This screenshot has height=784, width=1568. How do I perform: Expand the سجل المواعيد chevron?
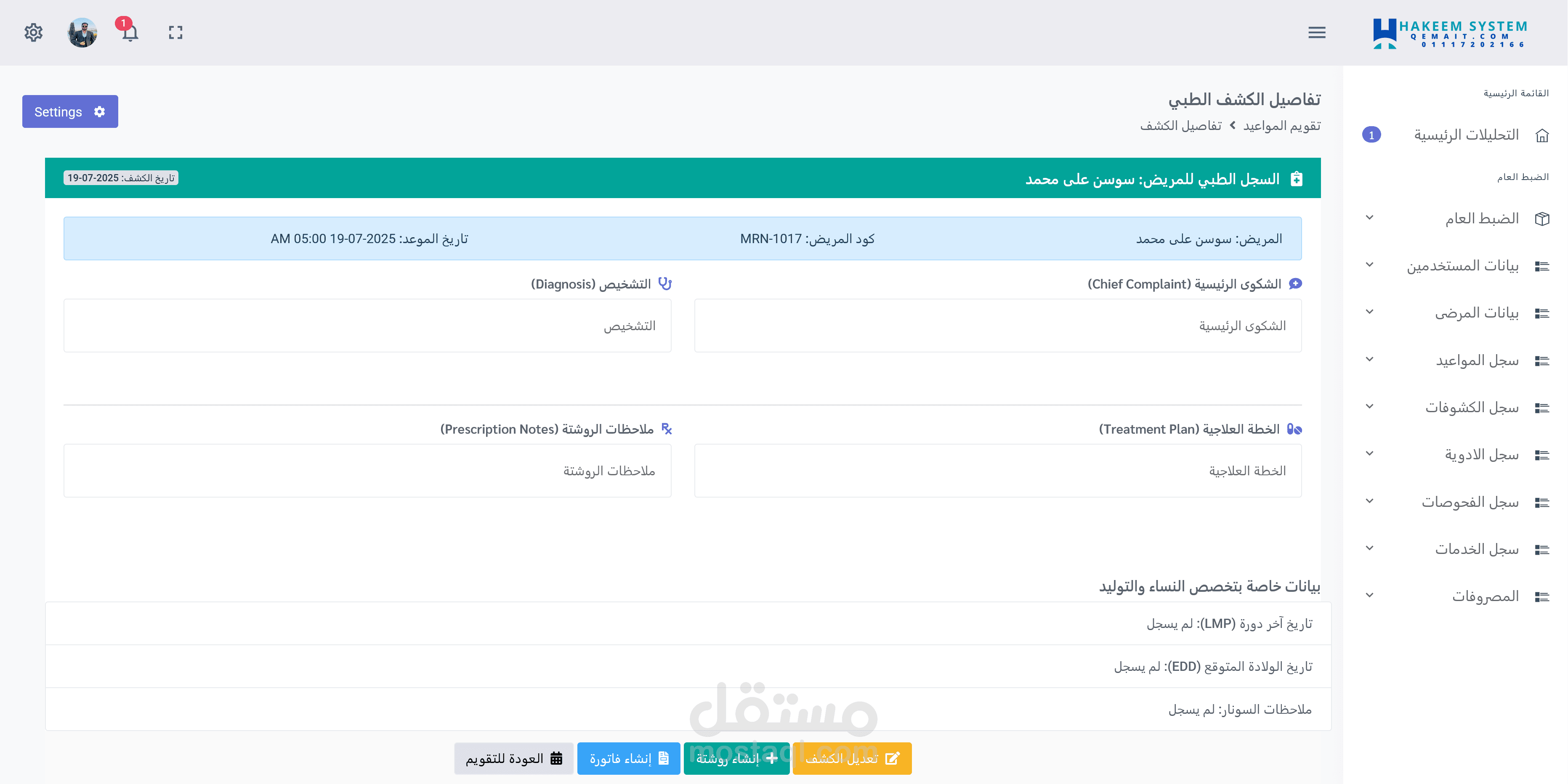pos(1369,360)
